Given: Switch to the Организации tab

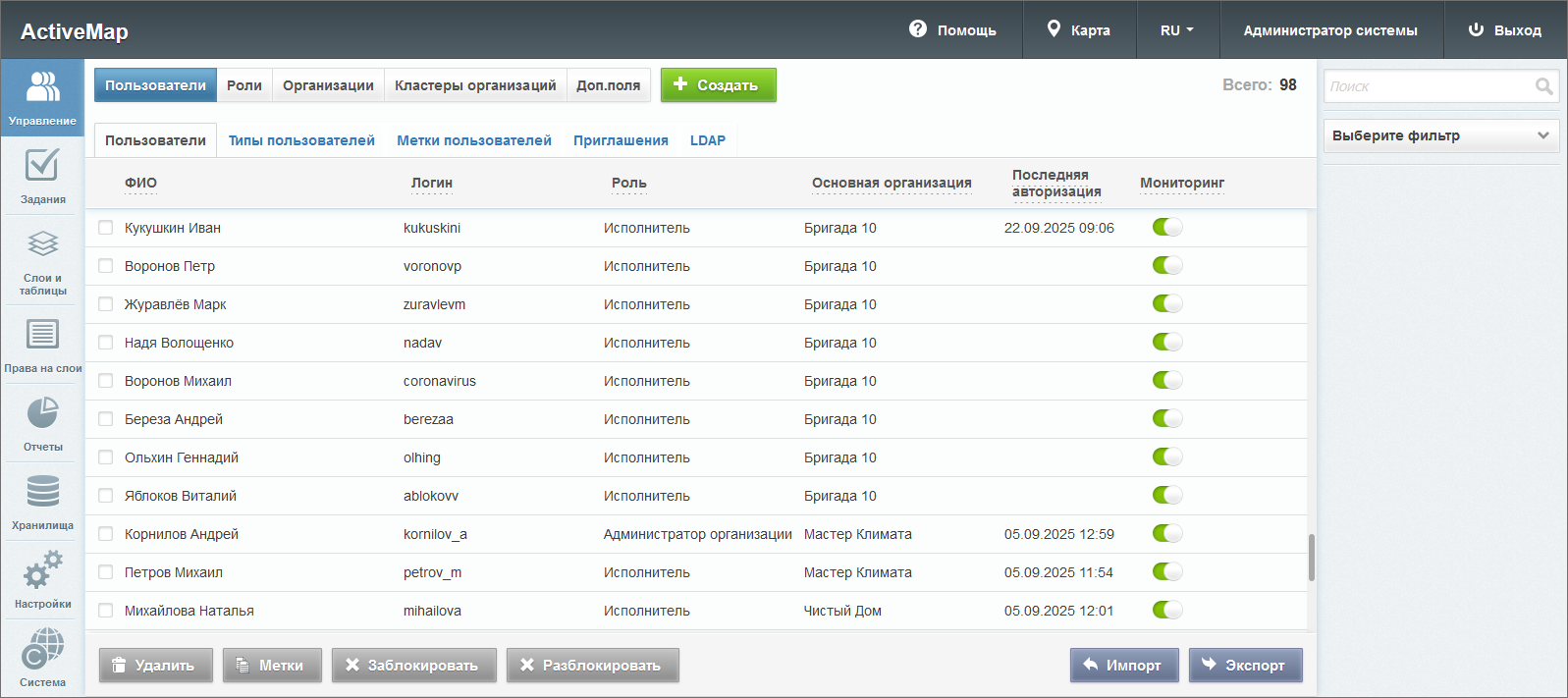Looking at the screenshot, I should (x=328, y=85).
